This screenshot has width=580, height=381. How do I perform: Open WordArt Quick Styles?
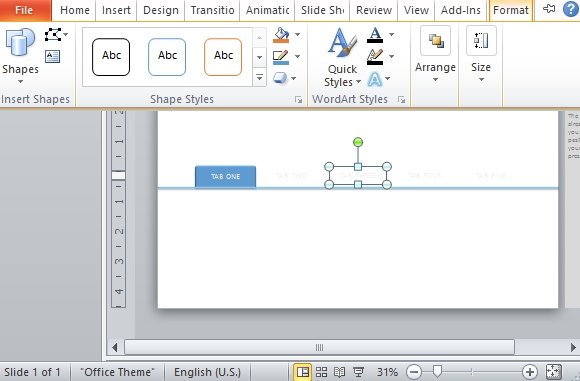pyautogui.click(x=343, y=57)
